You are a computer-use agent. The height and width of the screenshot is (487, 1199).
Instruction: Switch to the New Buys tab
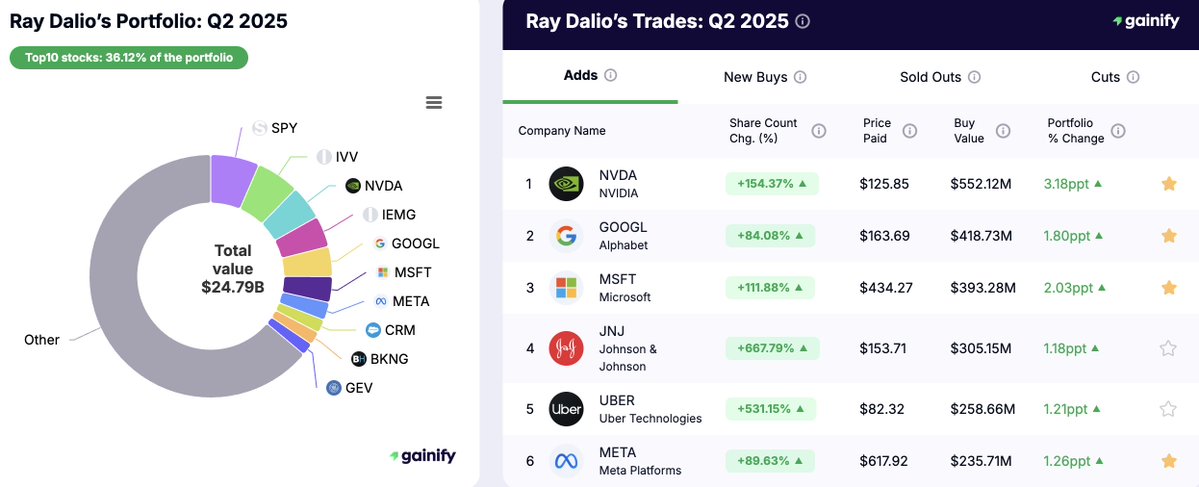click(765, 76)
